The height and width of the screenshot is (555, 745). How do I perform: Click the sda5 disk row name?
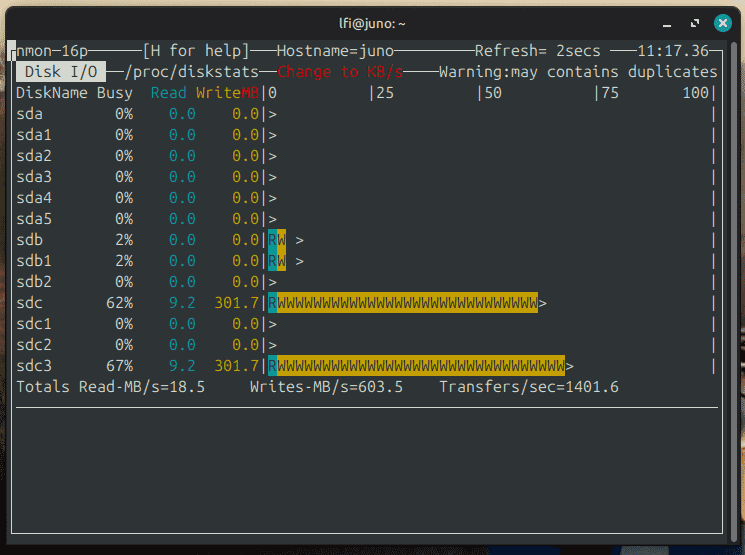[34, 219]
